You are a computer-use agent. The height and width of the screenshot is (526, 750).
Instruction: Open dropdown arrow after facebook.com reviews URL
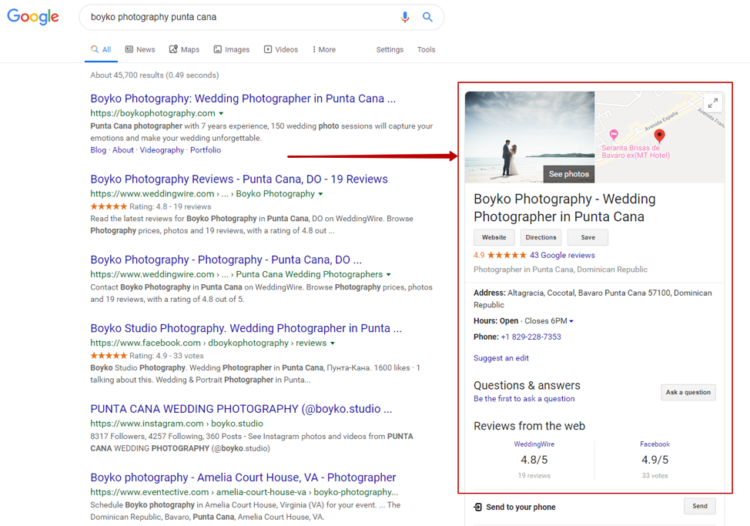(x=332, y=343)
